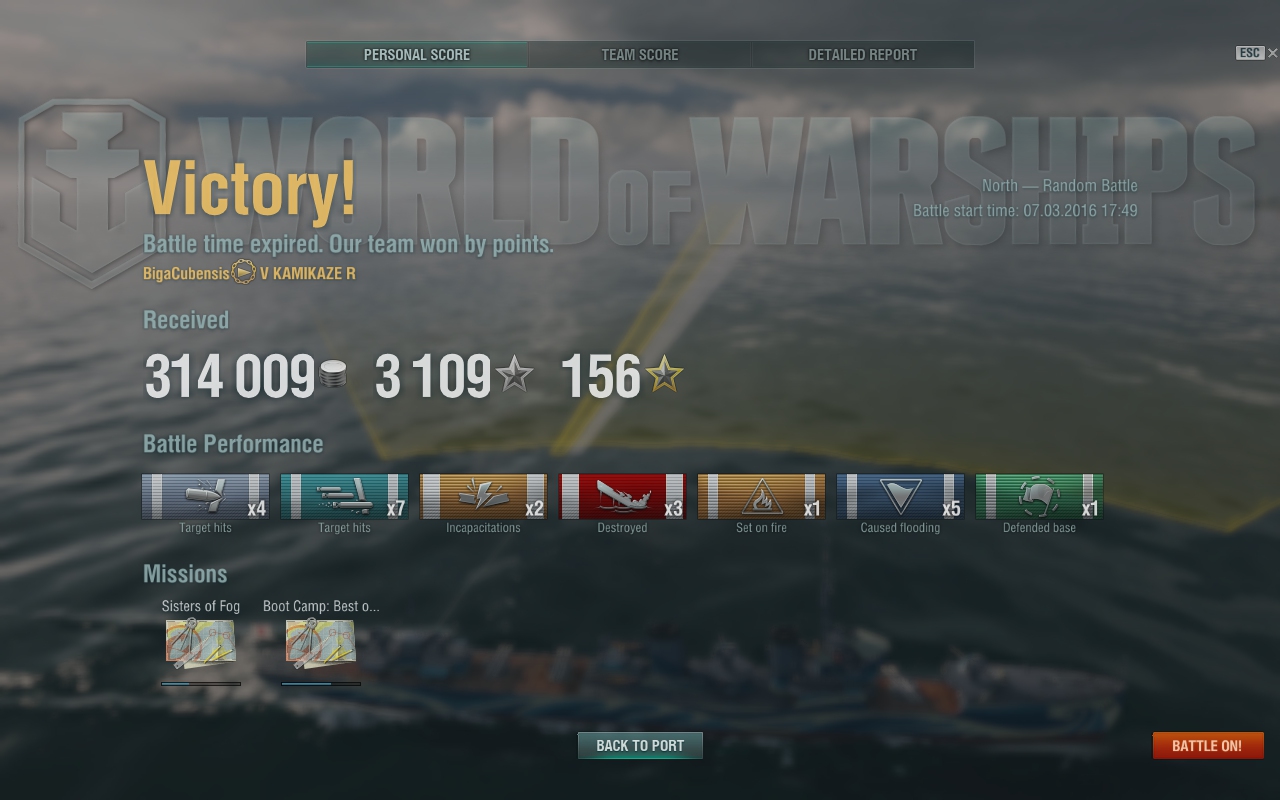The image size is (1280, 800).
Task: Click the torpedo Target hits x7 ribbon
Action: pyautogui.click(x=344, y=496)
